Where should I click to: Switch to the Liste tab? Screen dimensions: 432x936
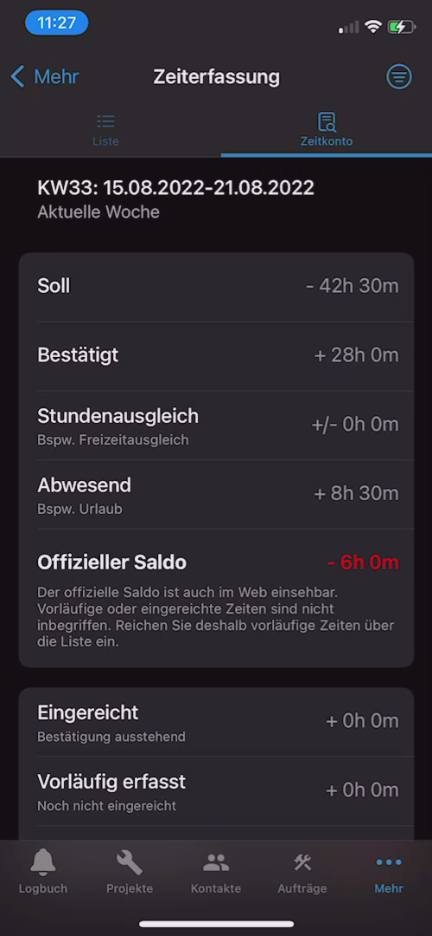pos(106,130)
